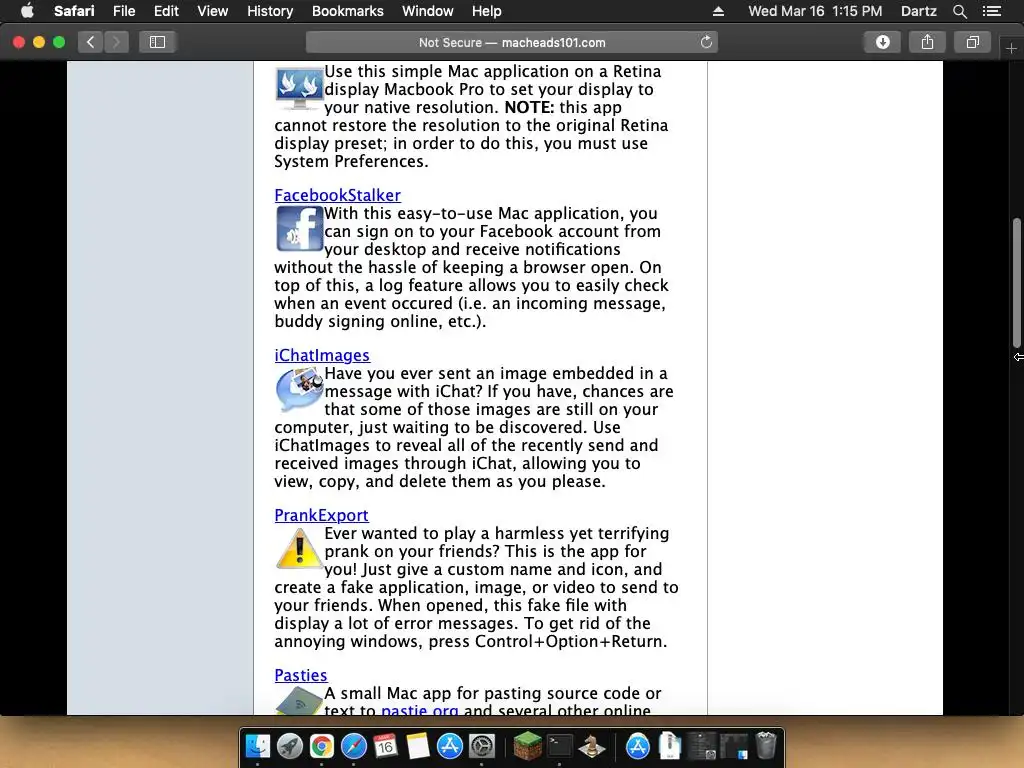The image size is (1024, 768).
Task: Open Finder from the Dock
Action: (x=258, y=746)
